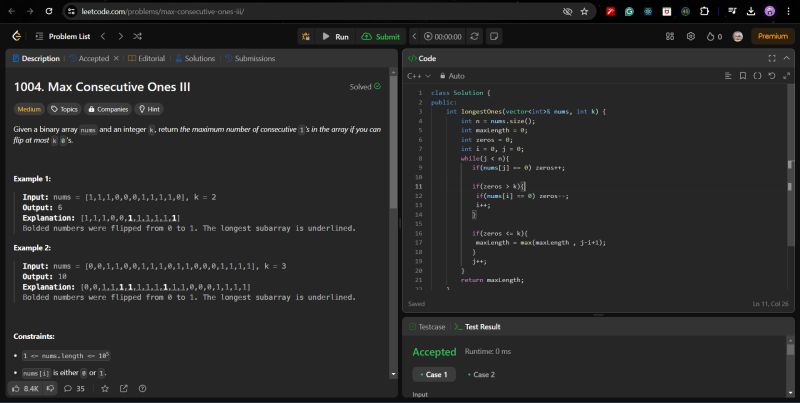Click the Run code button
Image resolution: width=800 pixels, height=403 pixels.
point(334,36)
